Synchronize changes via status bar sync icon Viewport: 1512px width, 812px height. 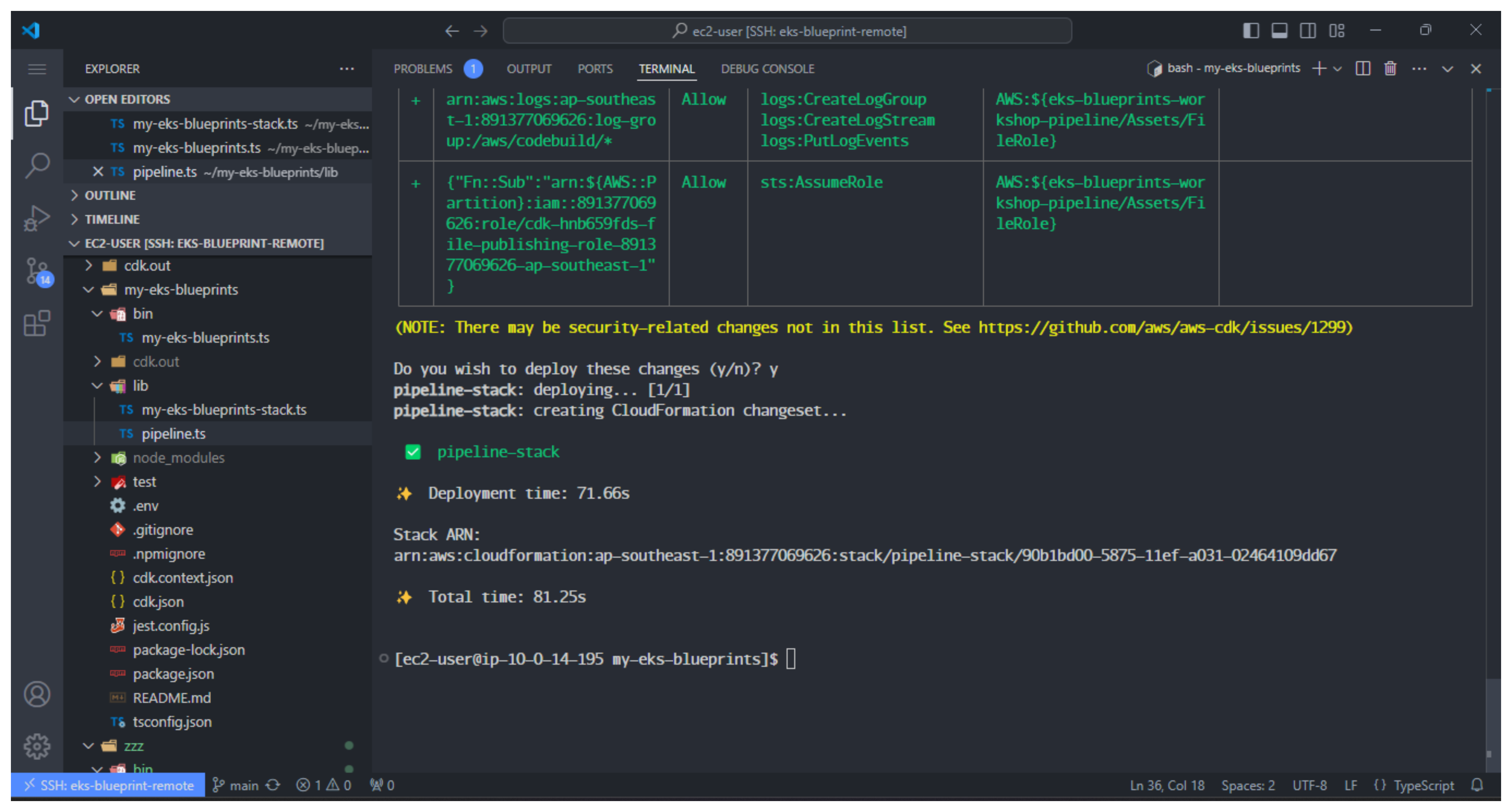[x=273, y=785]
